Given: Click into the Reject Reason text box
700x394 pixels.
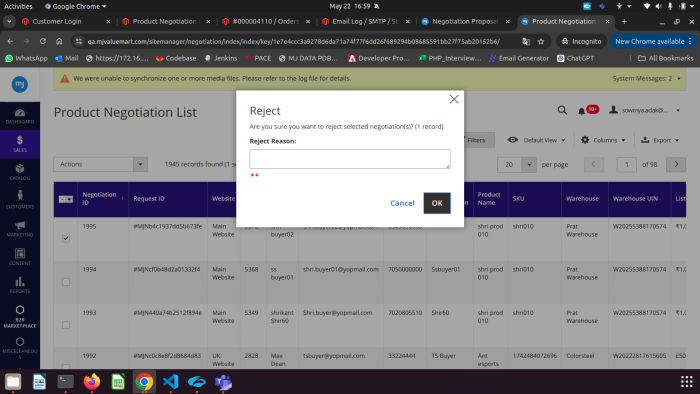Looking at the screenshot, I should pyautogui.click(x=350, y=159).
